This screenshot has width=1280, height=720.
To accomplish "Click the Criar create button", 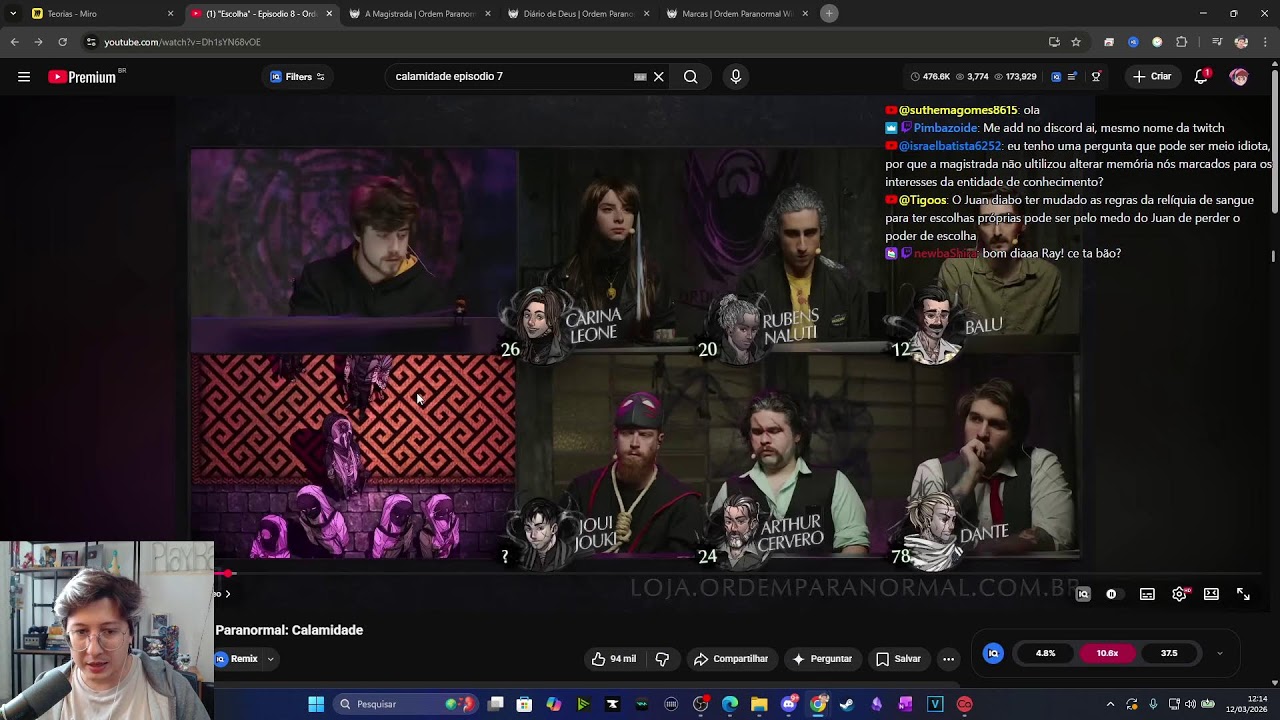I will coord(1151,77).
